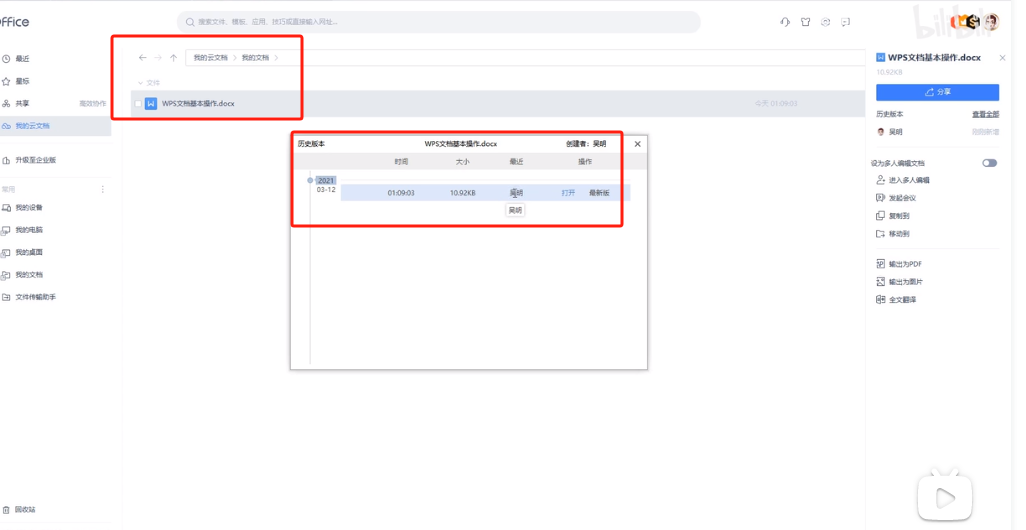Viewport: 1026px width, 530px height.
Task: Close the right file details panel
Action: [x=1002, y=58]
